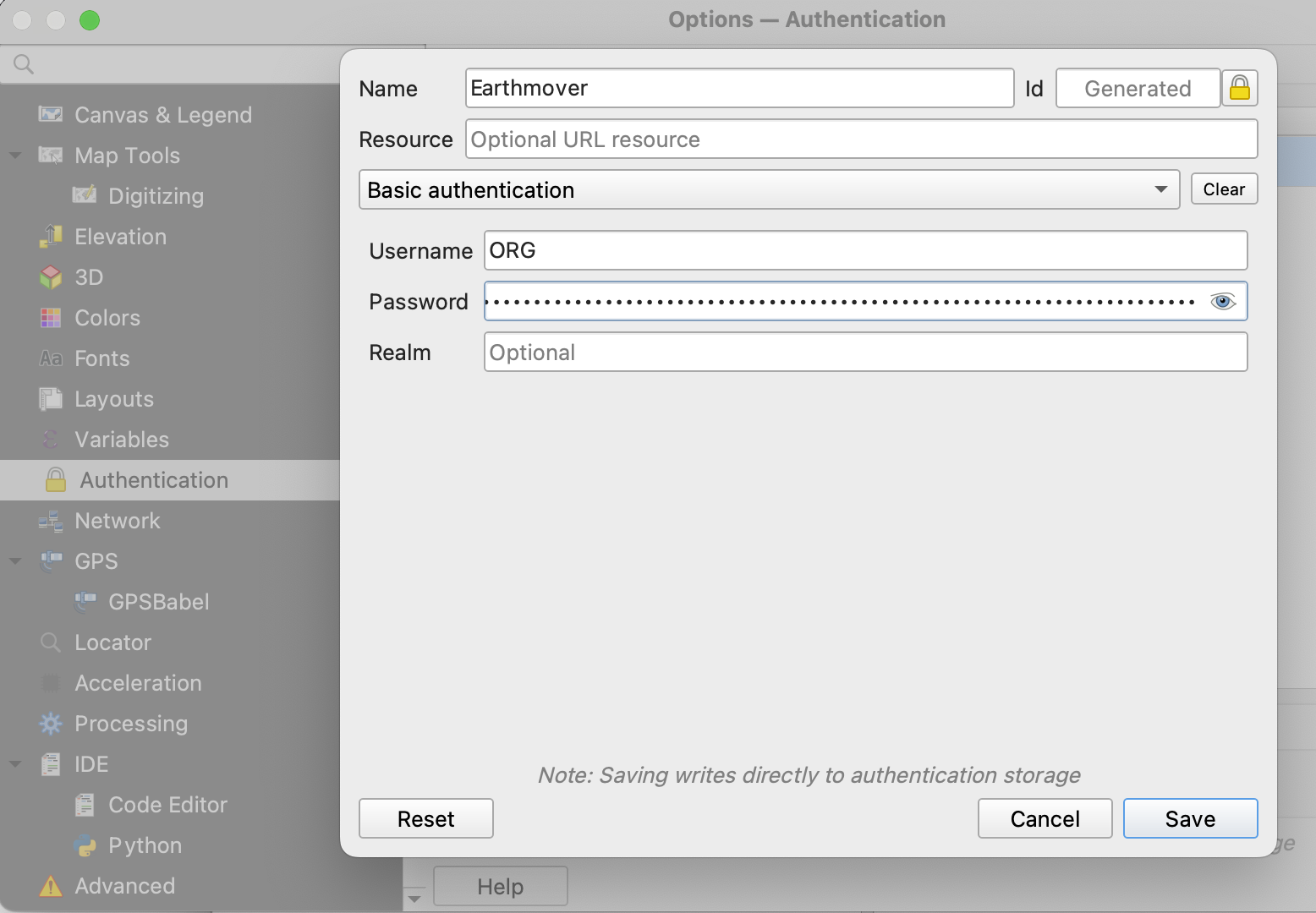Open the Layouts settings page
This screenshot has width=1316, height=913.
(x=114, y=399)
